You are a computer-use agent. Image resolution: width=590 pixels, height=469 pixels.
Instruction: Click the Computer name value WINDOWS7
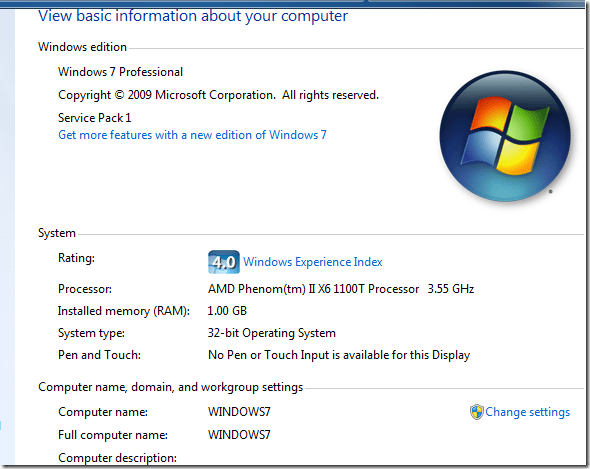point(239,411)
